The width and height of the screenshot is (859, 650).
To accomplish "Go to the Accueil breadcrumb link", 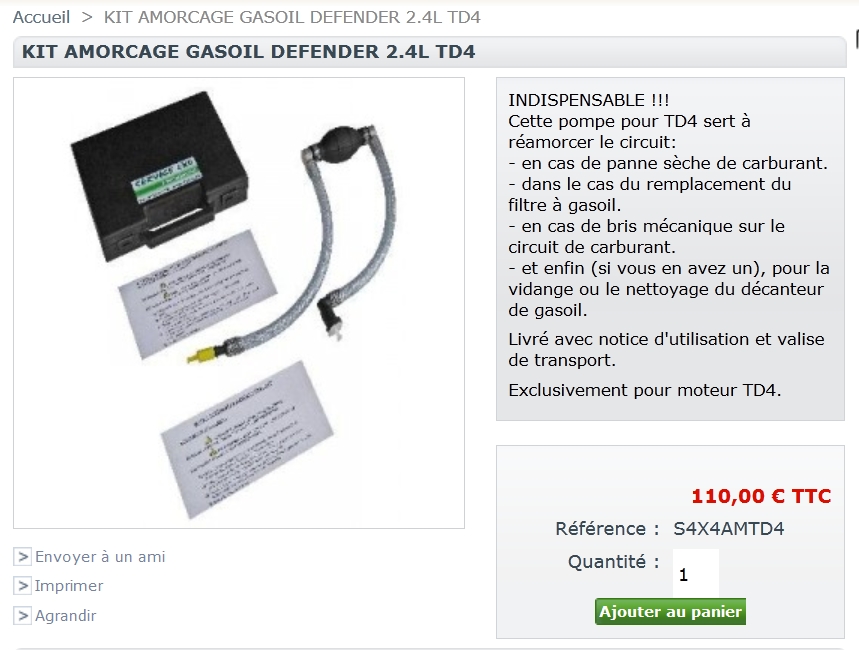I will point(42,17).
